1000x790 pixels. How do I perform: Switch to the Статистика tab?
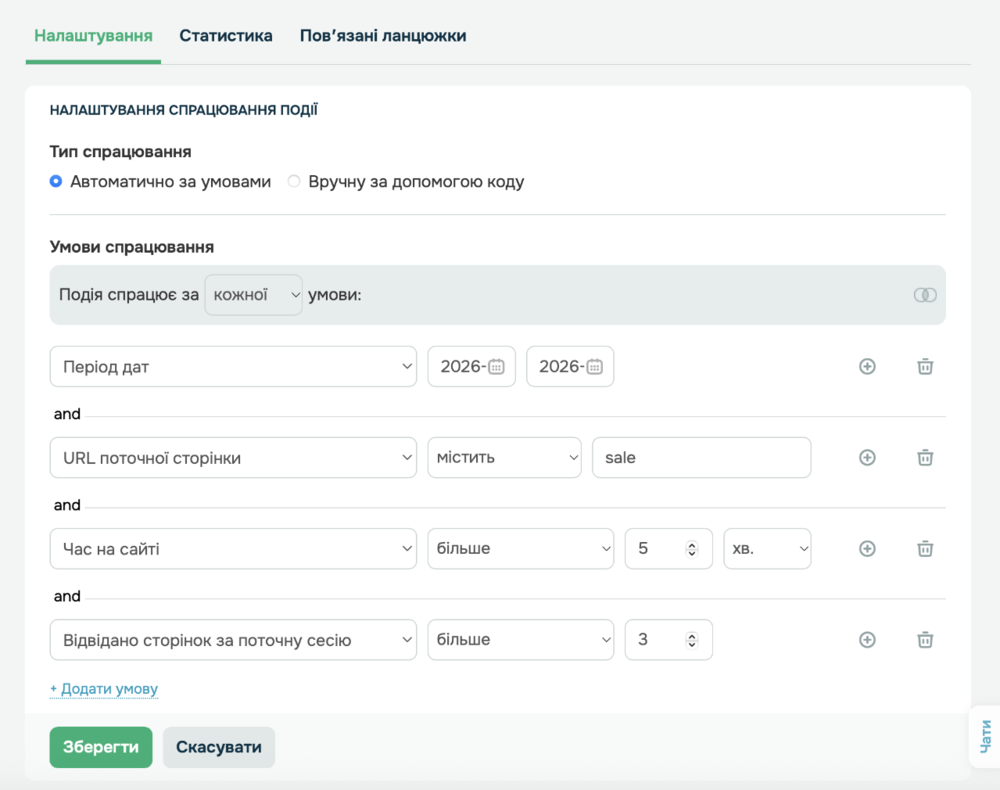coord(226,36)
